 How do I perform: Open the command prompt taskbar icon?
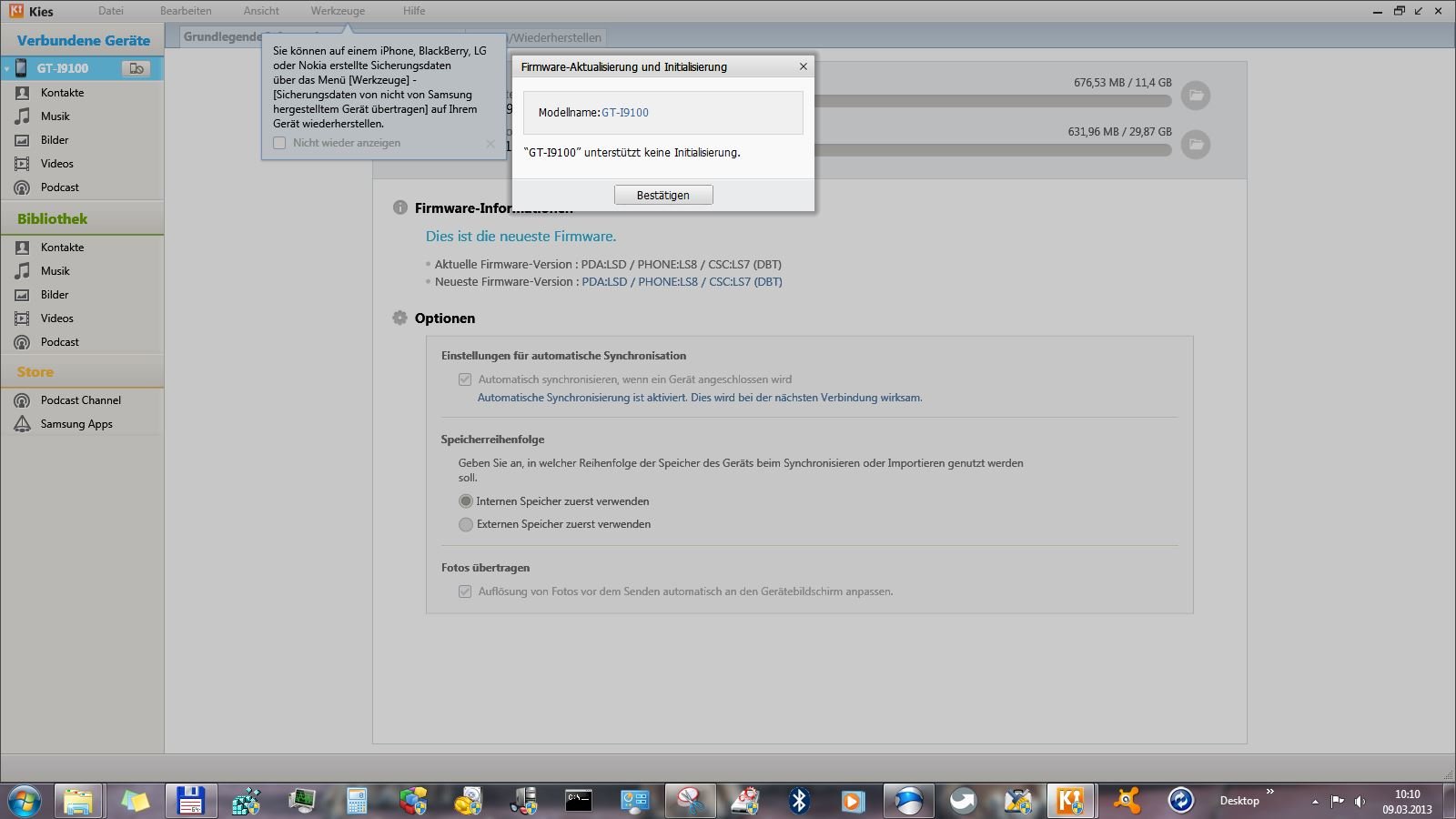[x=579, y=801]
